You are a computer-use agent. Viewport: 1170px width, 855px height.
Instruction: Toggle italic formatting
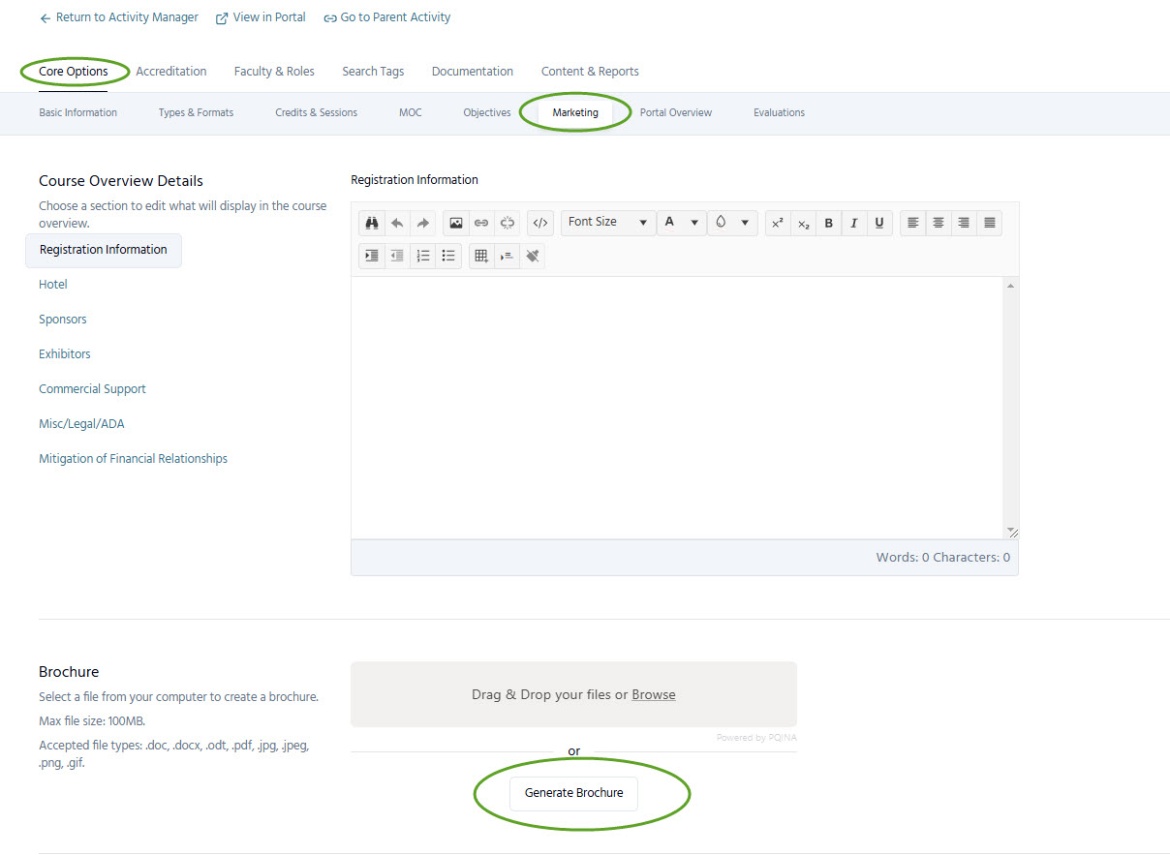coord(853,223)
